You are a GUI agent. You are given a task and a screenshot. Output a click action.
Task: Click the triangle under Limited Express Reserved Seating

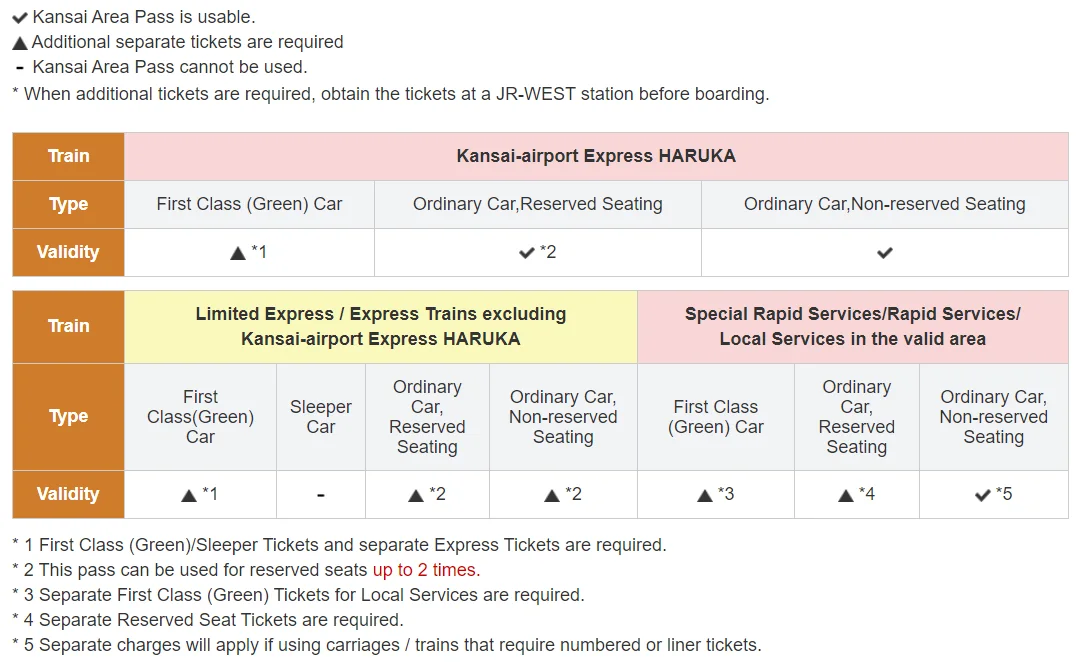coord(416,495)
